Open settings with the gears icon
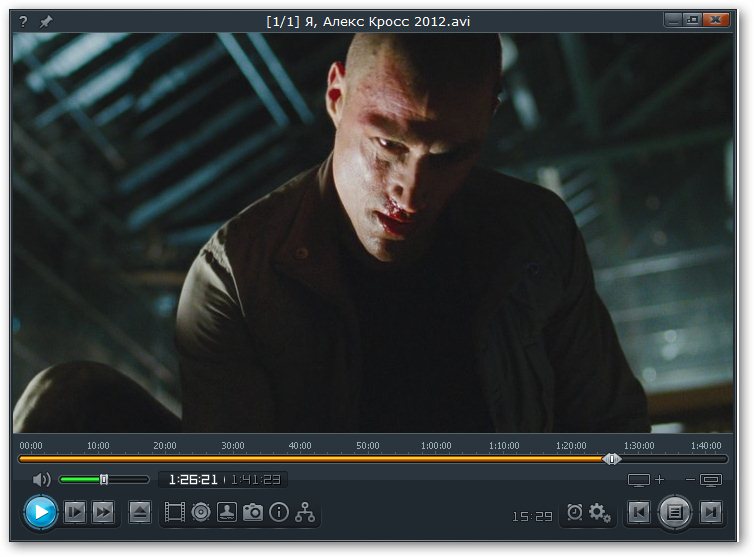 (600, 513)
